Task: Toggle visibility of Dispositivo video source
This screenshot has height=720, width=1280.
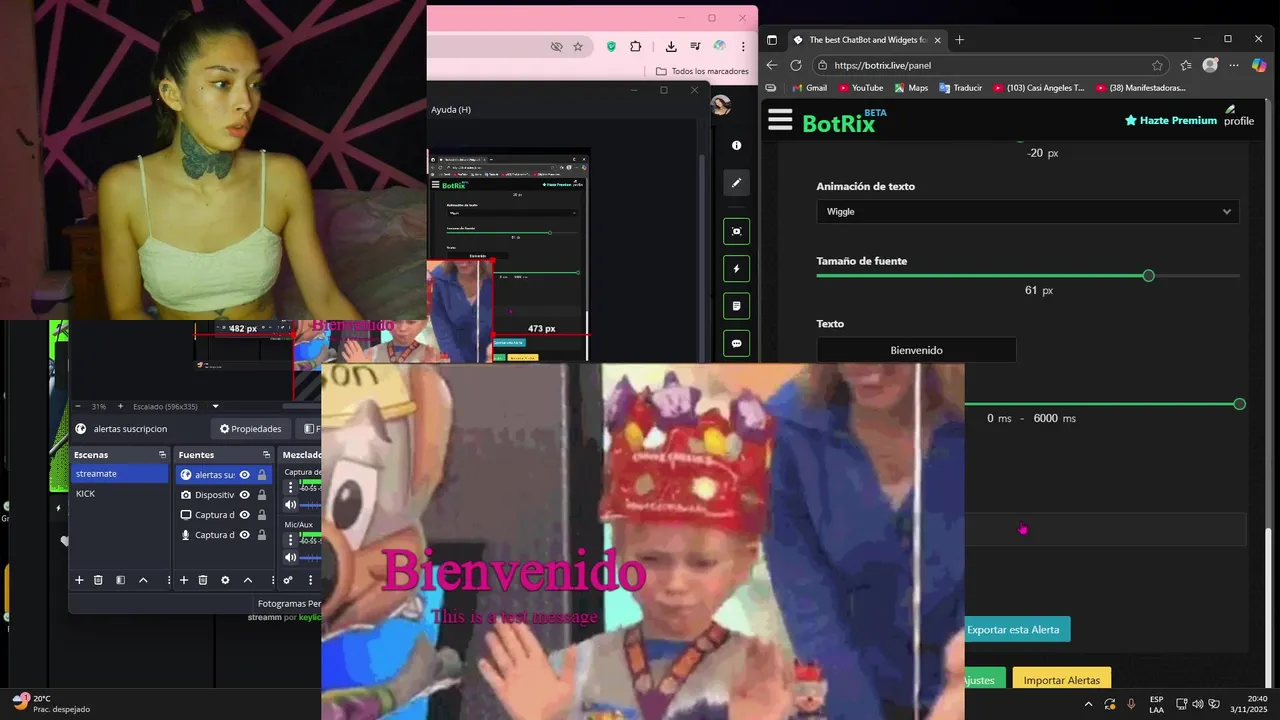Action: click(244, 495)
